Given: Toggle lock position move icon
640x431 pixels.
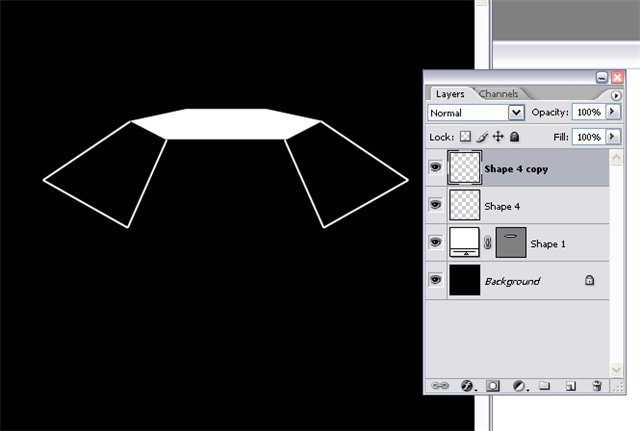Looking at the screenshot, I should click(498, 136).
